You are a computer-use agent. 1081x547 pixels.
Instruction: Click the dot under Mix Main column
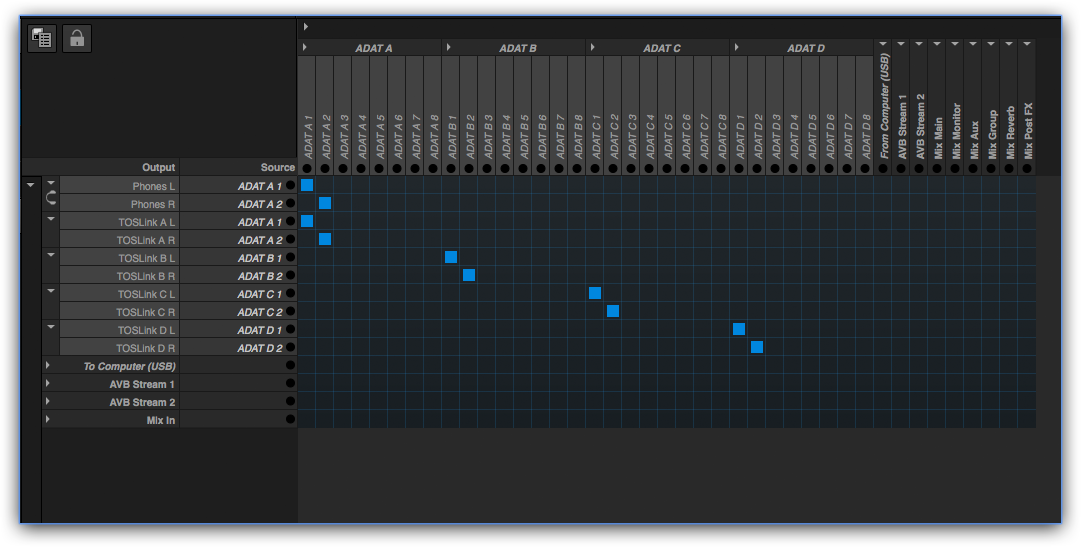click(x=937, y=168)
